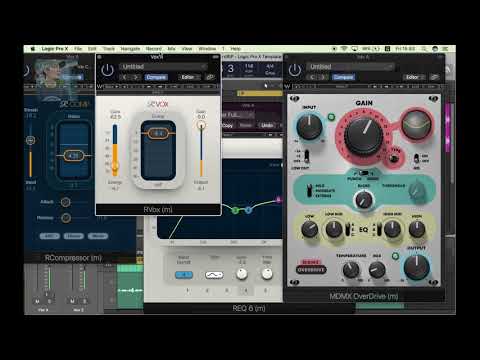
Task: Click the Mix knob in OverDrive
Action: point(377,270)
